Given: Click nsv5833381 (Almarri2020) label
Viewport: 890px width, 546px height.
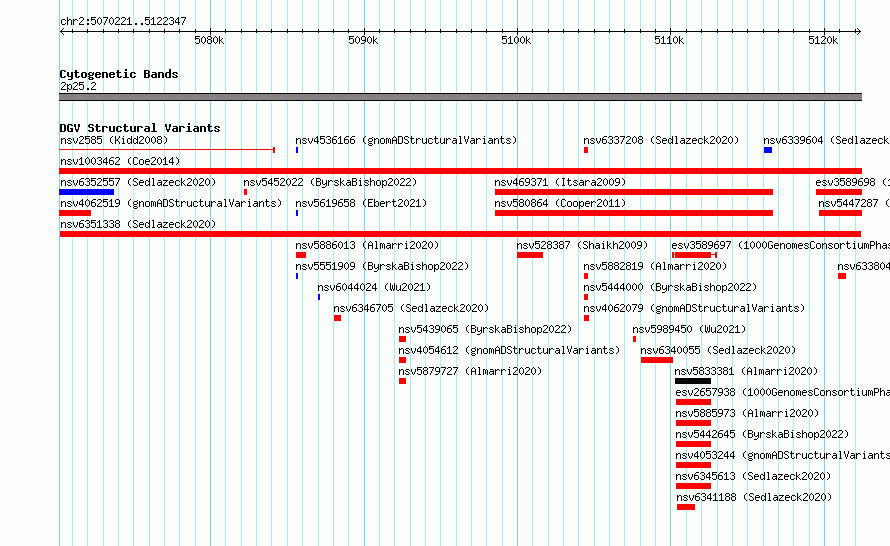Looking at the screenshot, I should coord(746,371).
